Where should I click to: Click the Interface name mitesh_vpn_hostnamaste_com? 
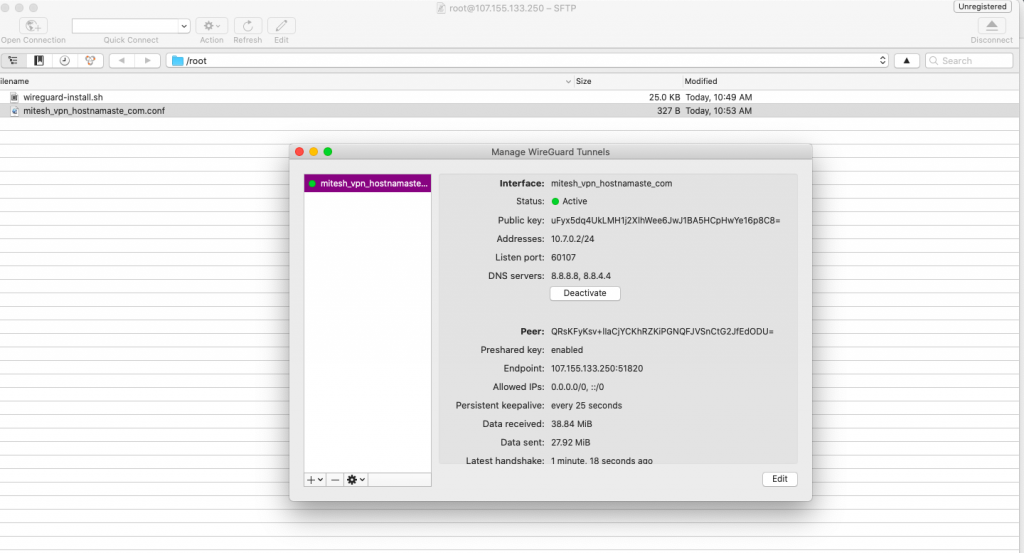coord(611,183)
